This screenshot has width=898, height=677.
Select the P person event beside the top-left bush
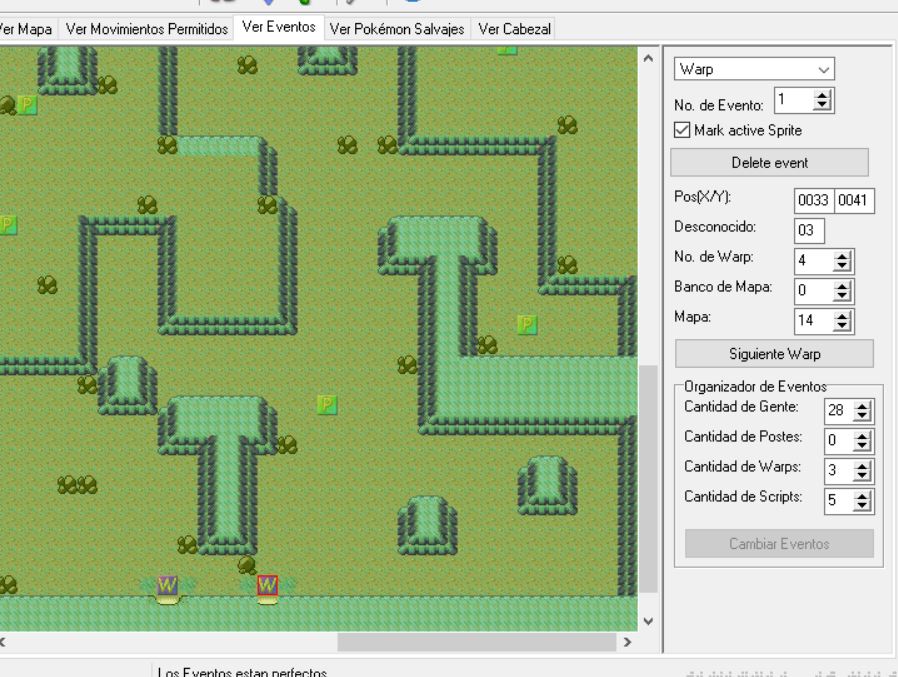pyautogui.click(x=28, y=104)
